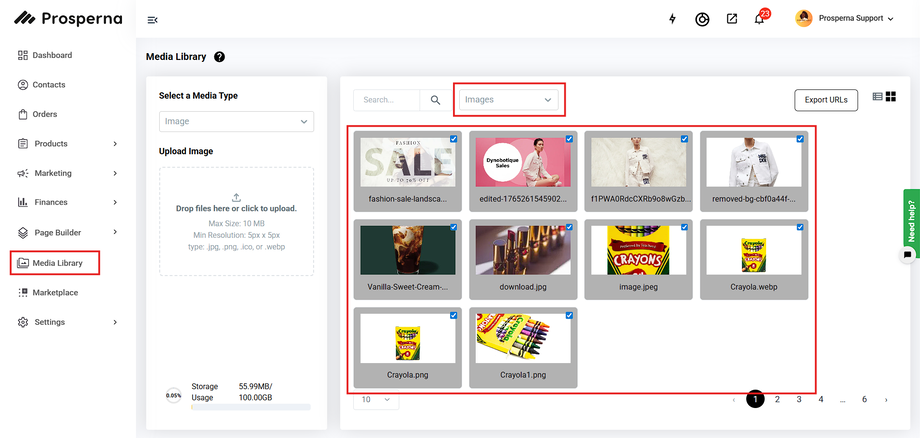This screenshot has width=920, height=438.
Task: Expand the Page Builder submenu chevron
Action: point(115,232)
